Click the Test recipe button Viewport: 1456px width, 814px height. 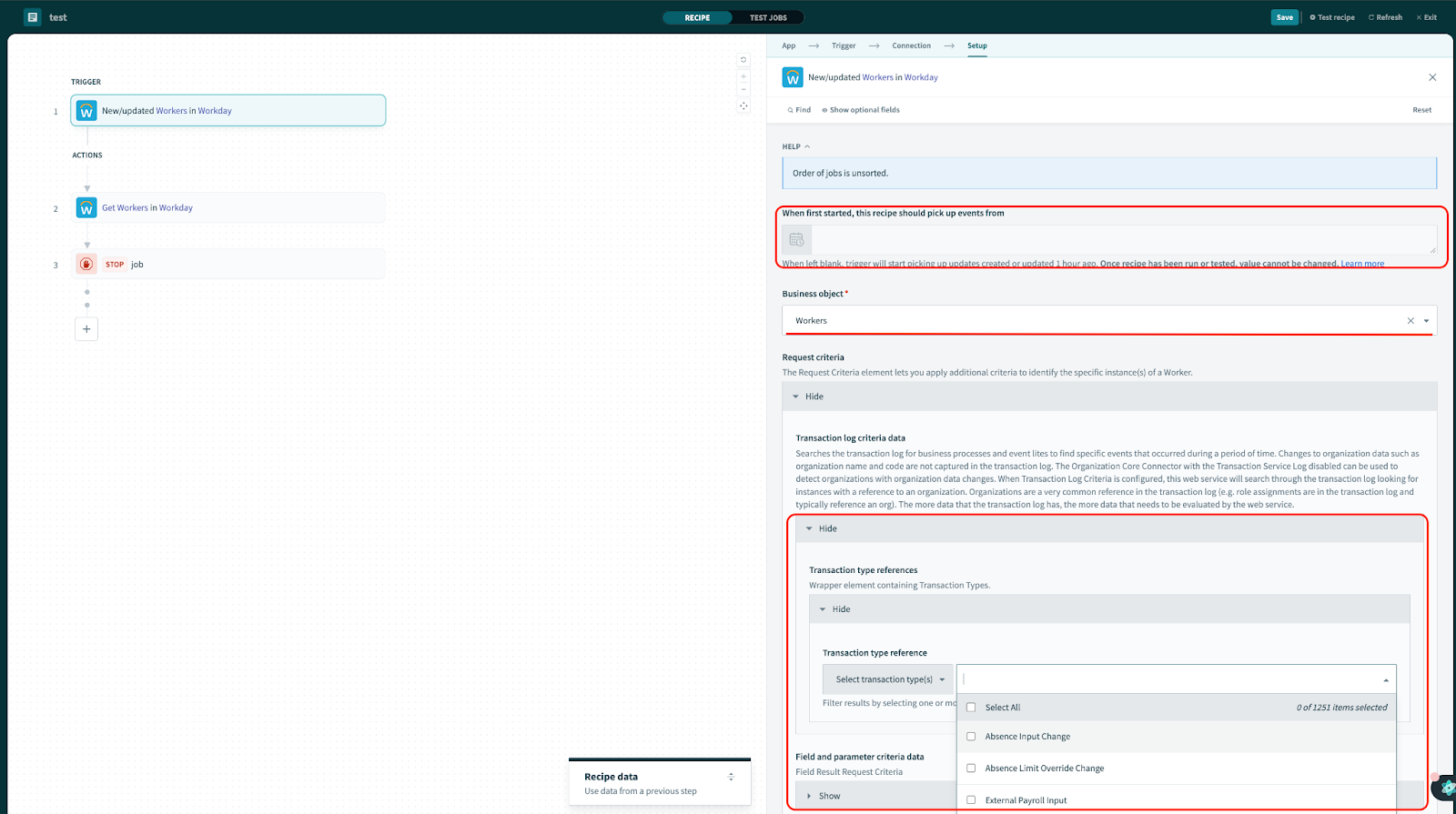(x=1332, y=17)
